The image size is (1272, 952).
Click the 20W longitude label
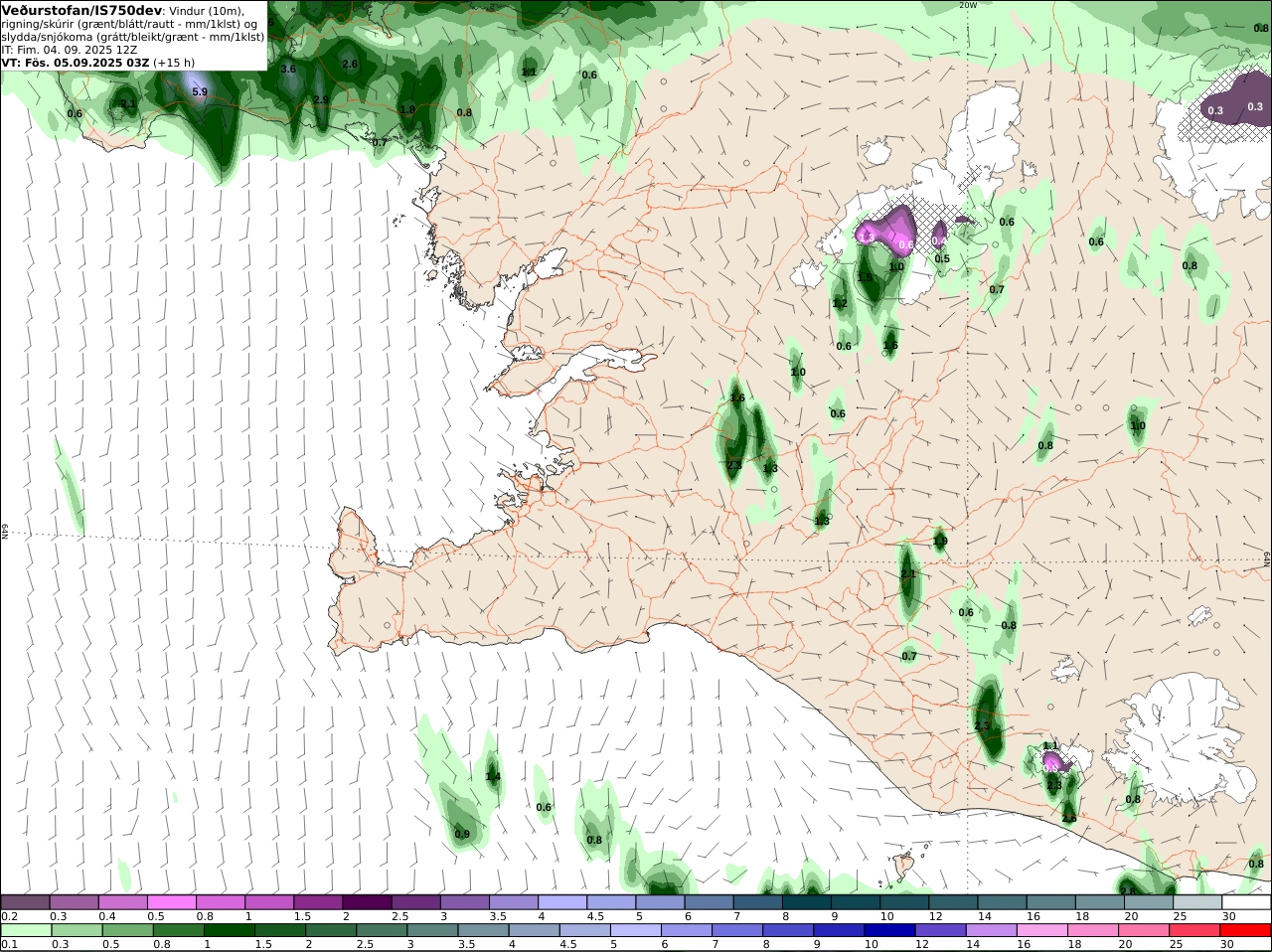(x=968, y=5)
